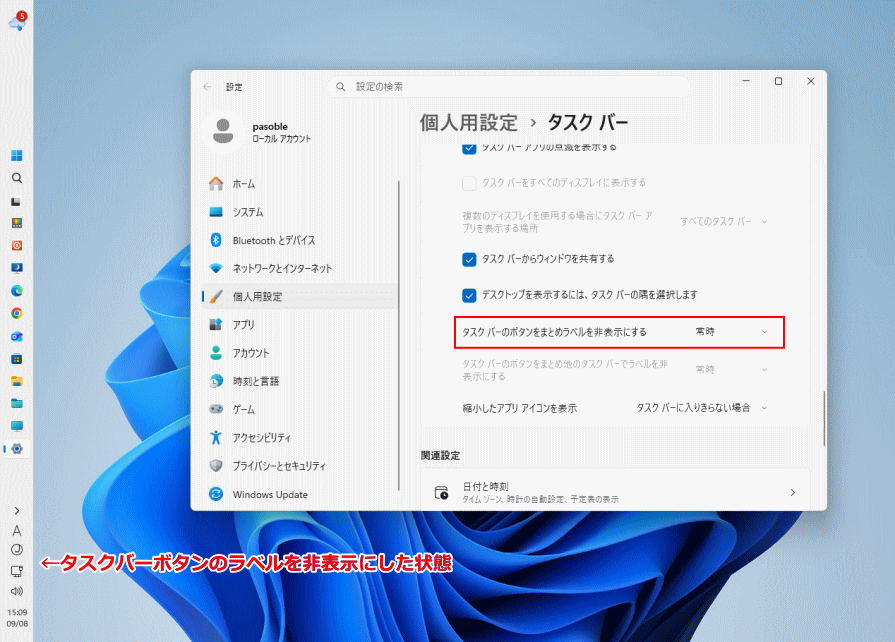The image size is (895, 642).
Task: Launch the red power-symbol app in taskbar
Action: click(x=17, y=245)
